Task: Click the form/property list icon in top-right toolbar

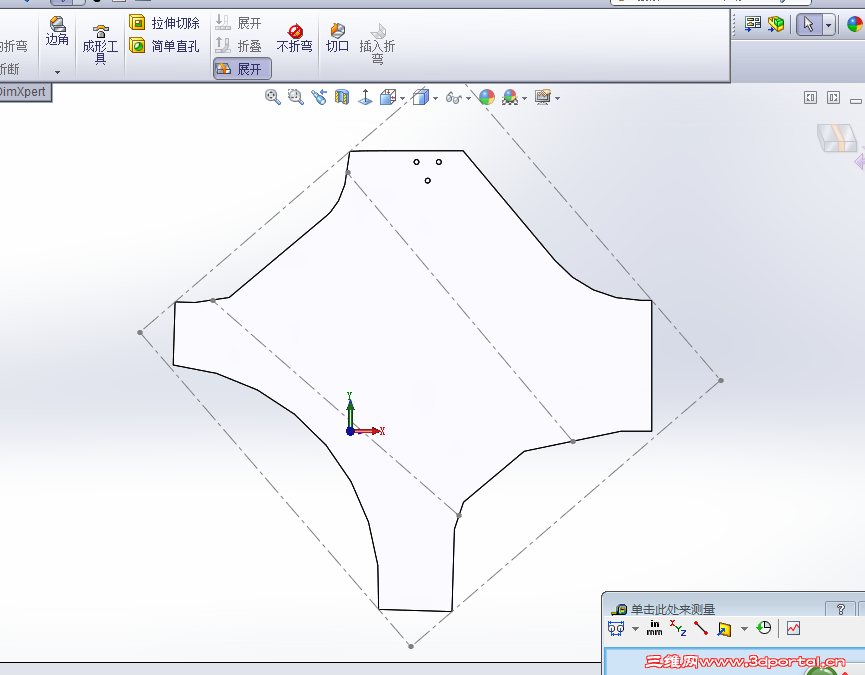Action: 752,24
